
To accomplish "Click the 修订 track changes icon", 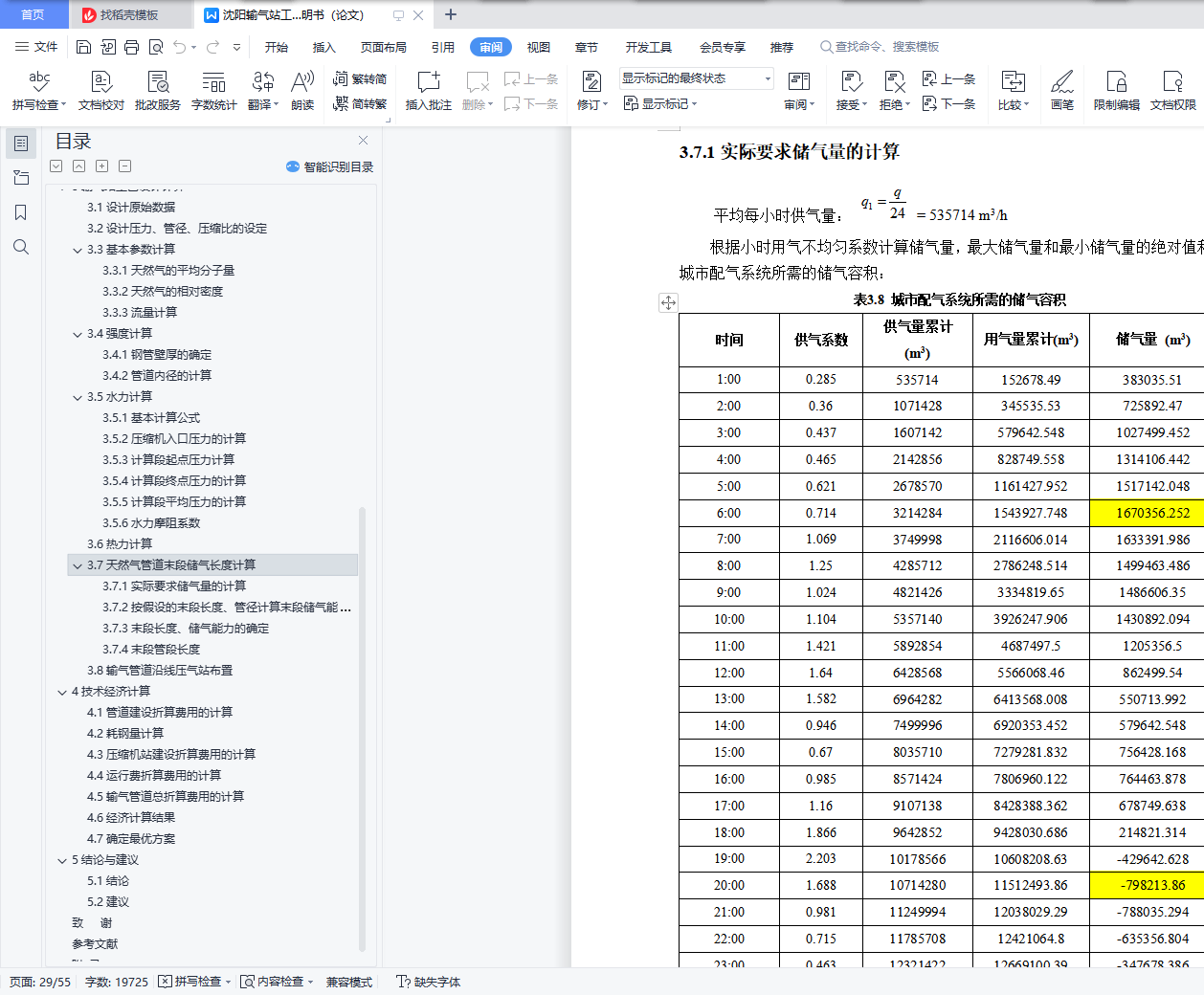I will (590, 81).
